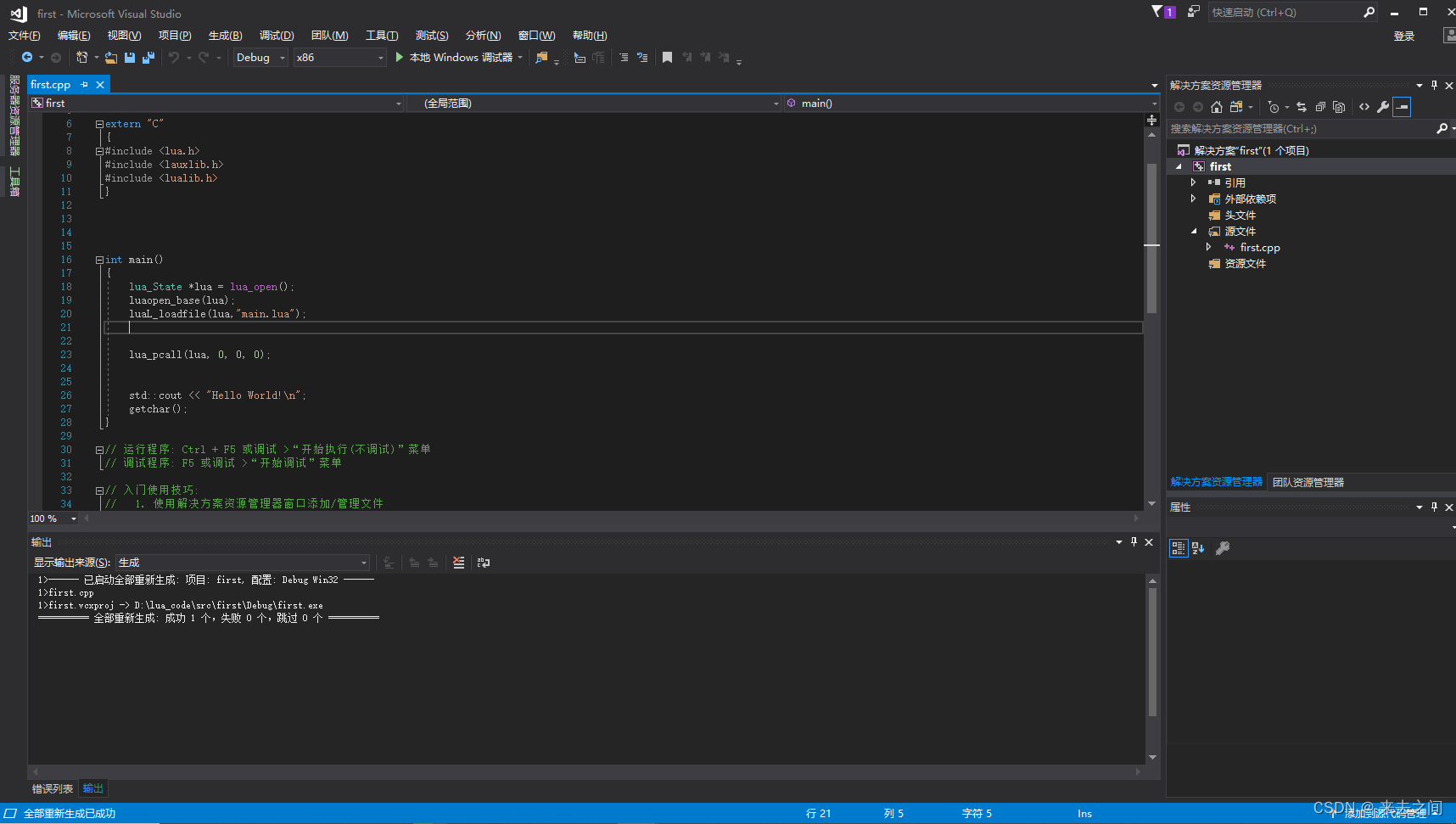Click the New Project toolbar icon
This screenshot has height=824, width=1456.
(82, 58)
